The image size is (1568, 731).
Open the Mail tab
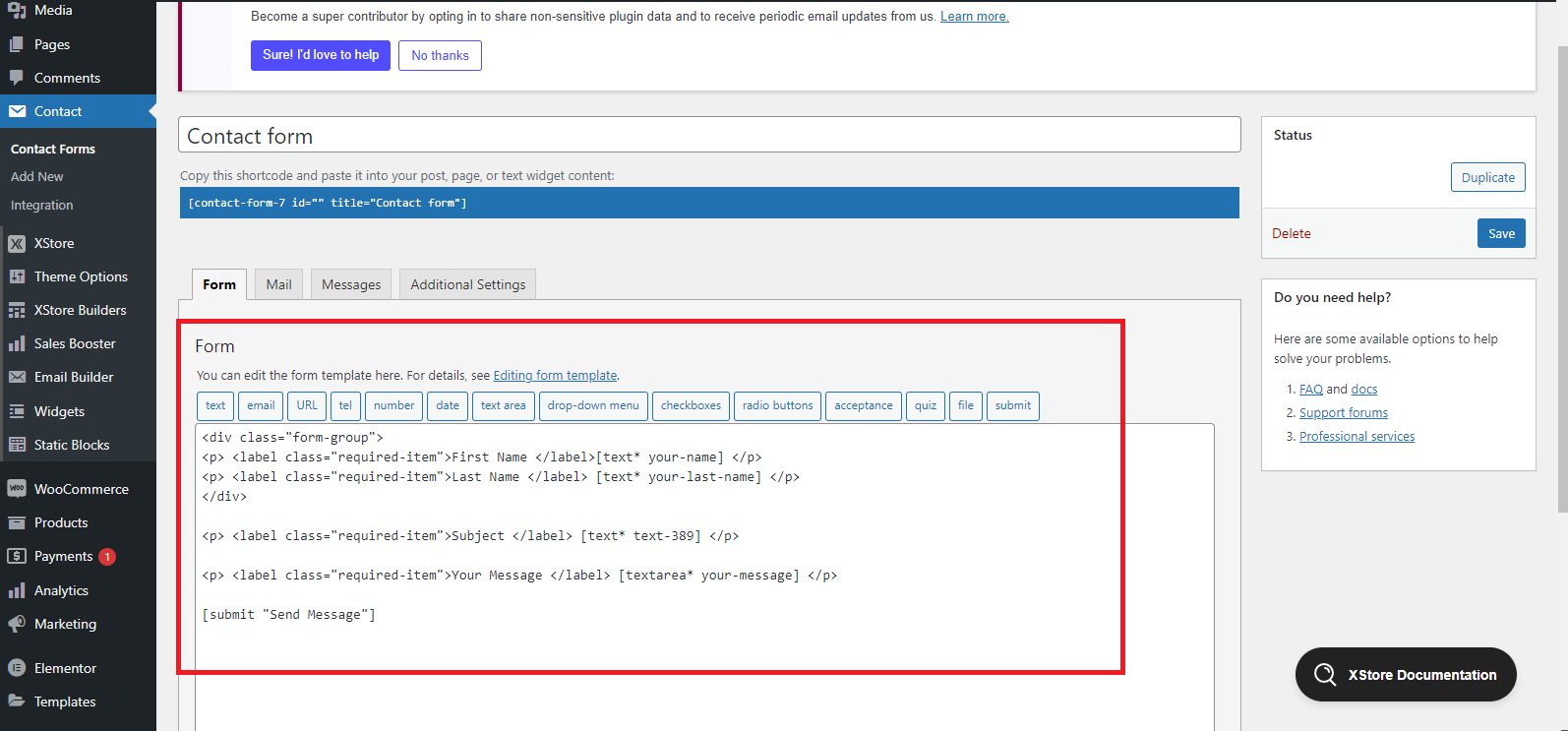tap(279, 284)
